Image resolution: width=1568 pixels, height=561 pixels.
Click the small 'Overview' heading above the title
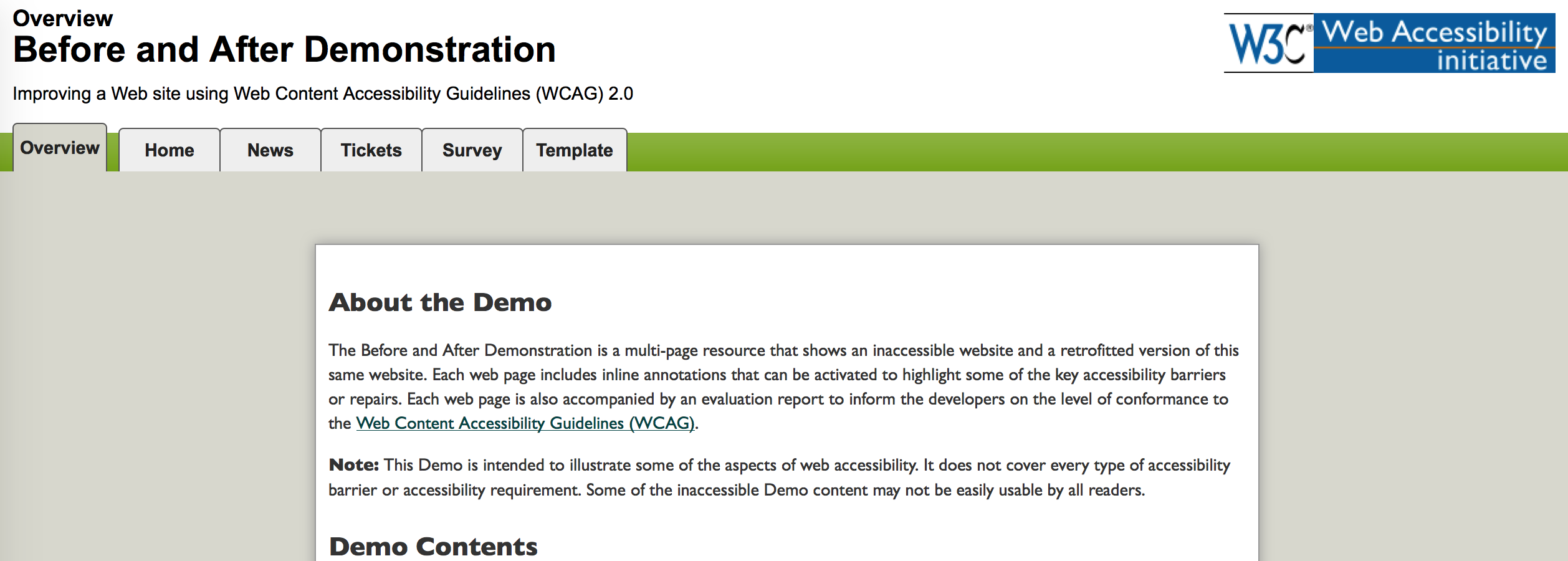pyautogui.click(x=63, y=19)
